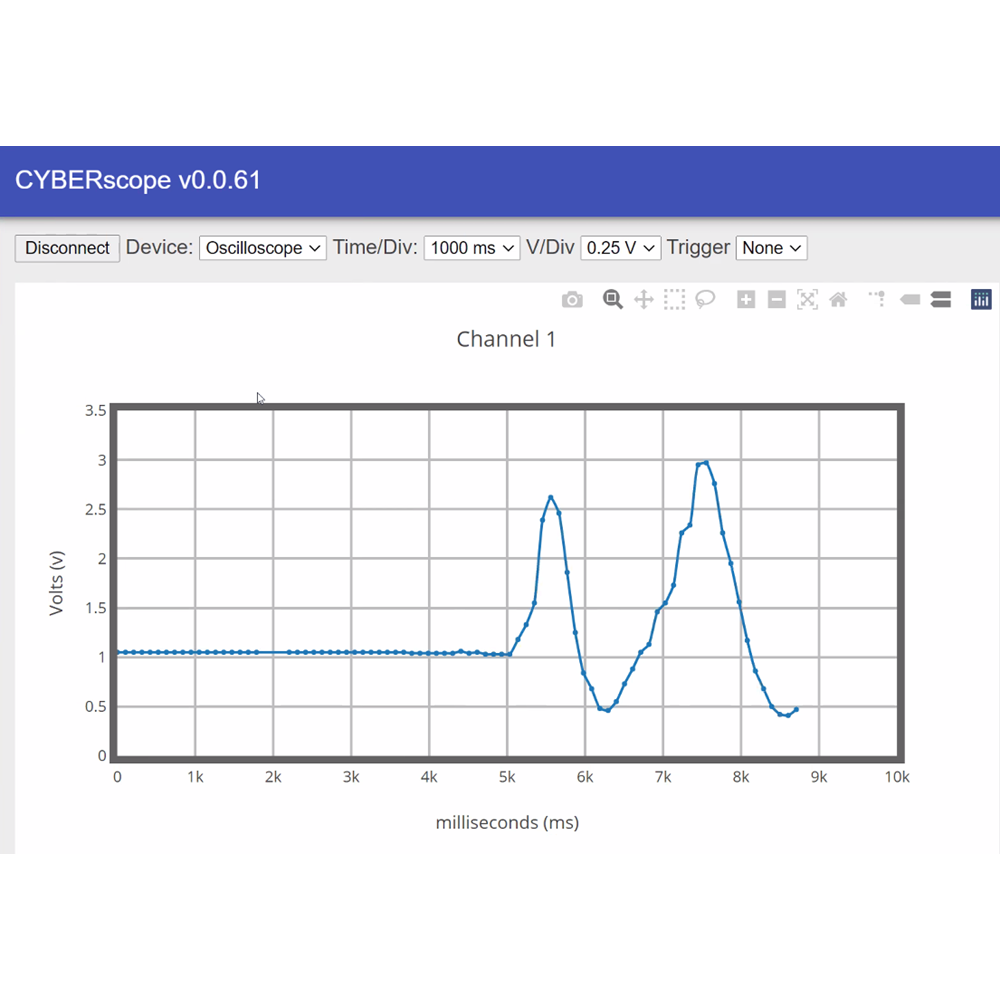The image size is (1000, 1000).
Task: Choose the Lasso Select tool
Action: click(x=705, y=299)
